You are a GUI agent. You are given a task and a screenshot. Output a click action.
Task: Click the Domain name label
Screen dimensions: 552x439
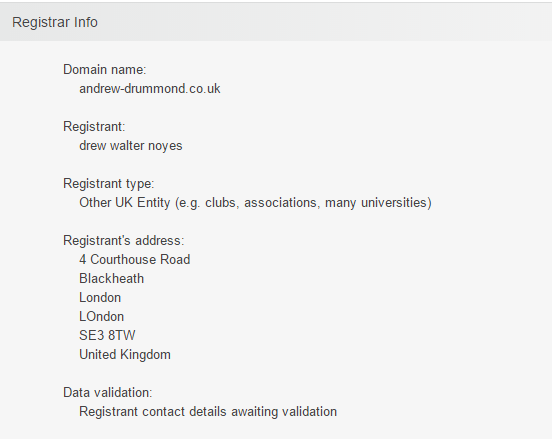click(x=105, y=70)
